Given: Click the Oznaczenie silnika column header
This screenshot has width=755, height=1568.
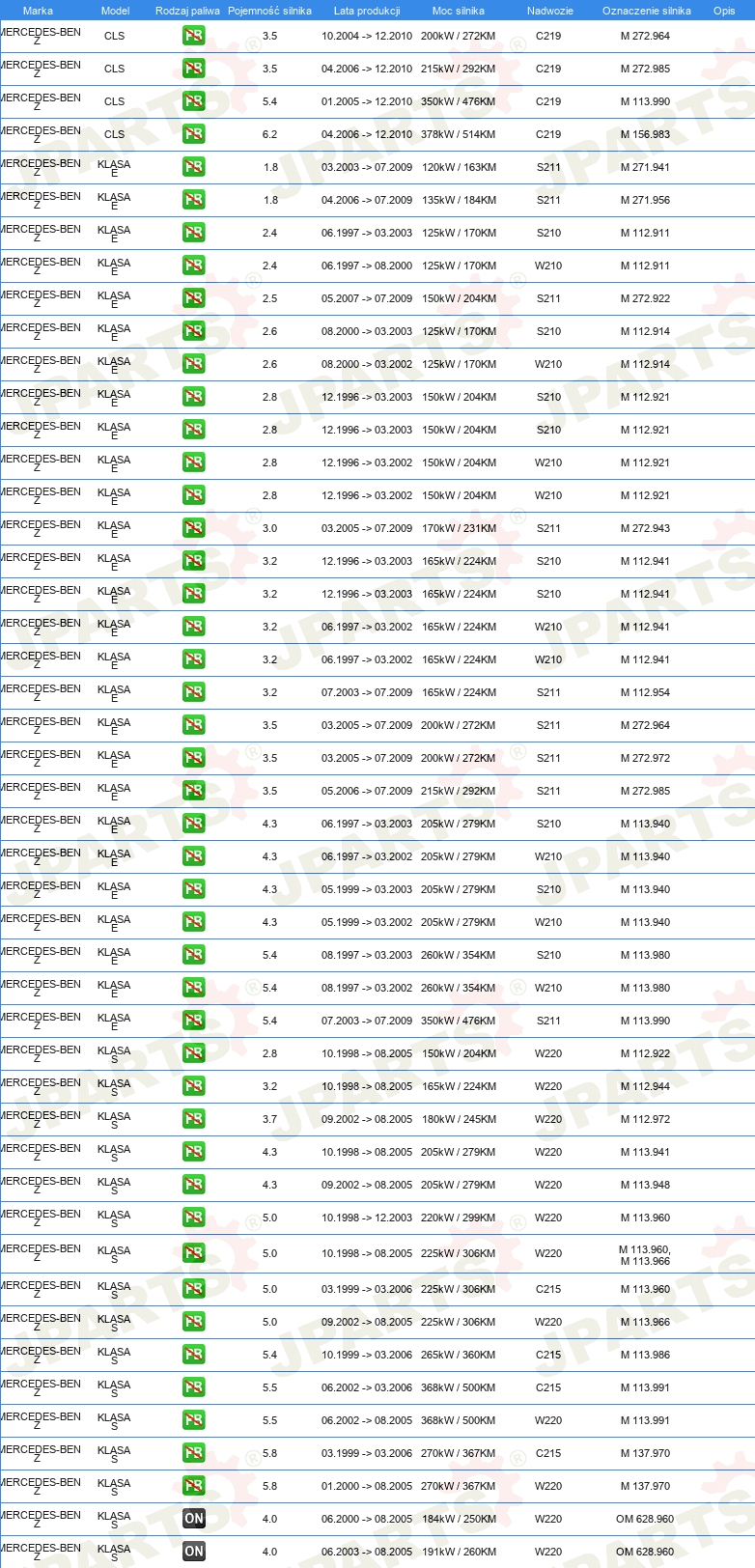Looking at the screenshot, I should 646,11.
